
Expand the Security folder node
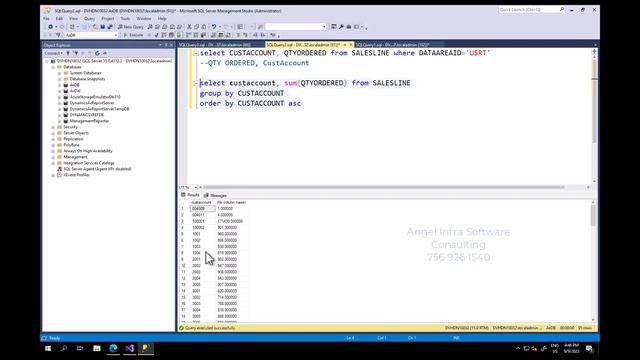pyautogui.click(x=53, y=127)
